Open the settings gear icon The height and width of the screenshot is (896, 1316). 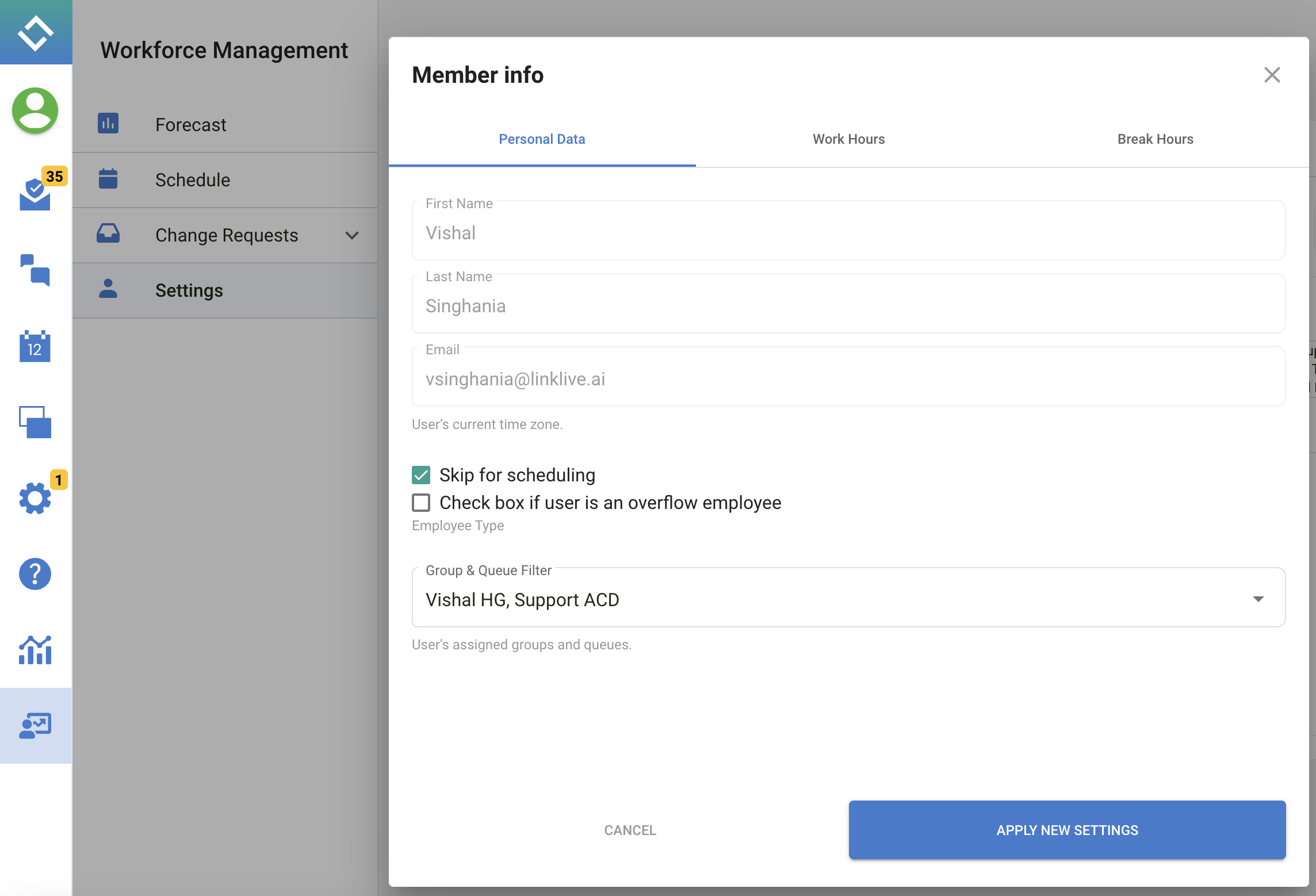click(35, 498)
